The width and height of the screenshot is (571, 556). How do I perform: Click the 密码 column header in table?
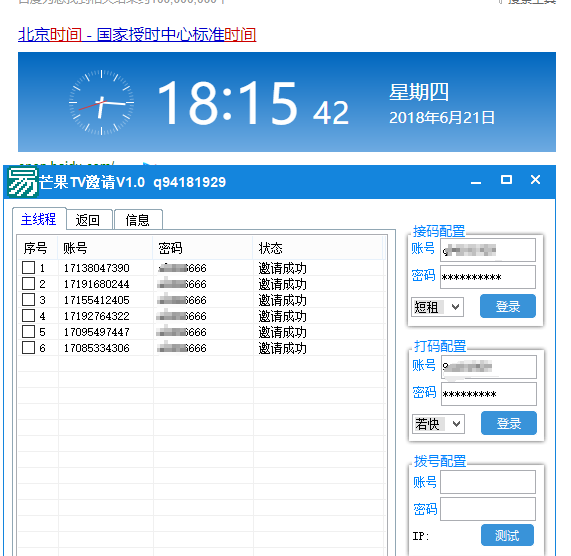click(203, 248)
